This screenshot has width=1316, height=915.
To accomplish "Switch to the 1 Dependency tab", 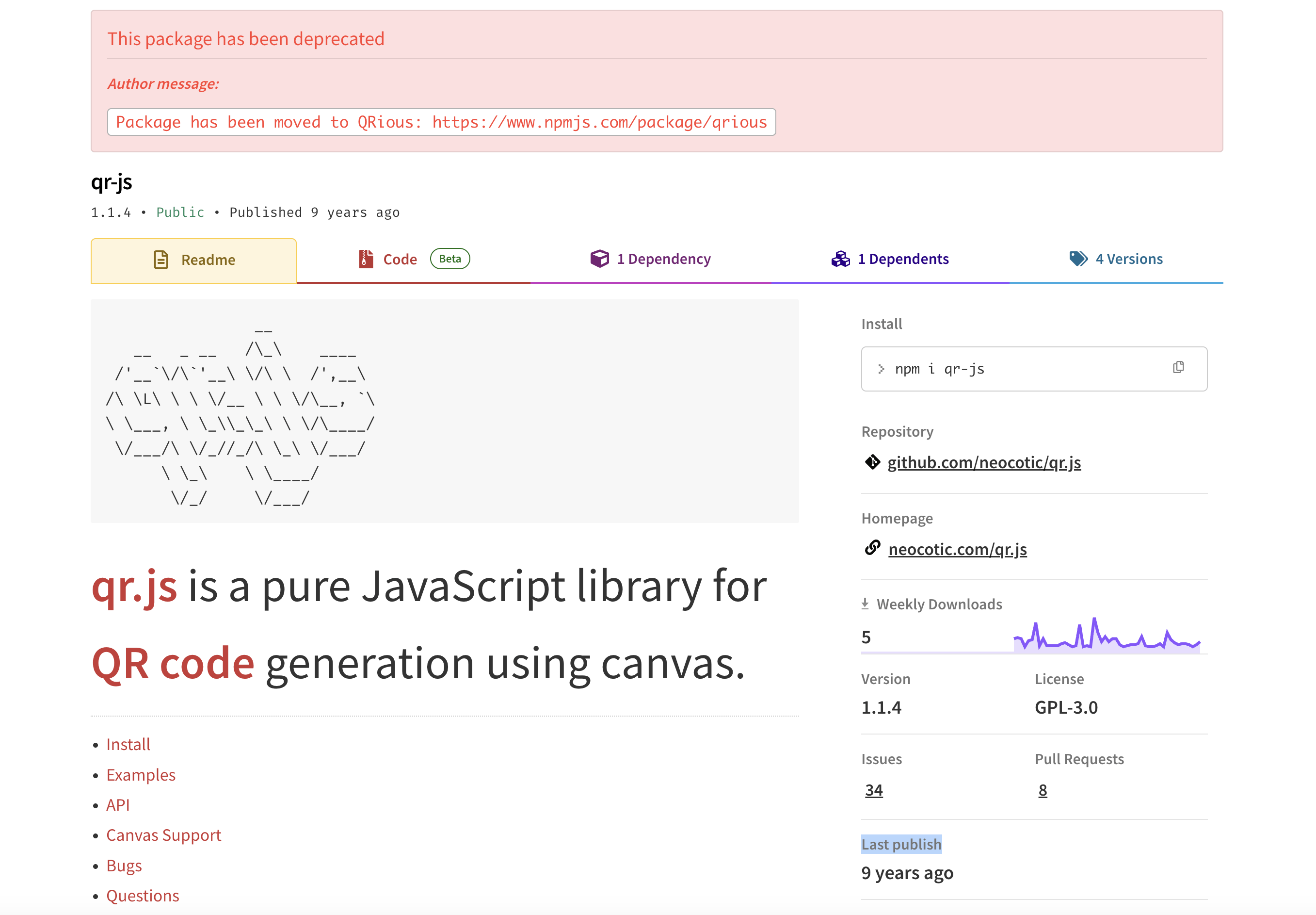I will [650, 259].
